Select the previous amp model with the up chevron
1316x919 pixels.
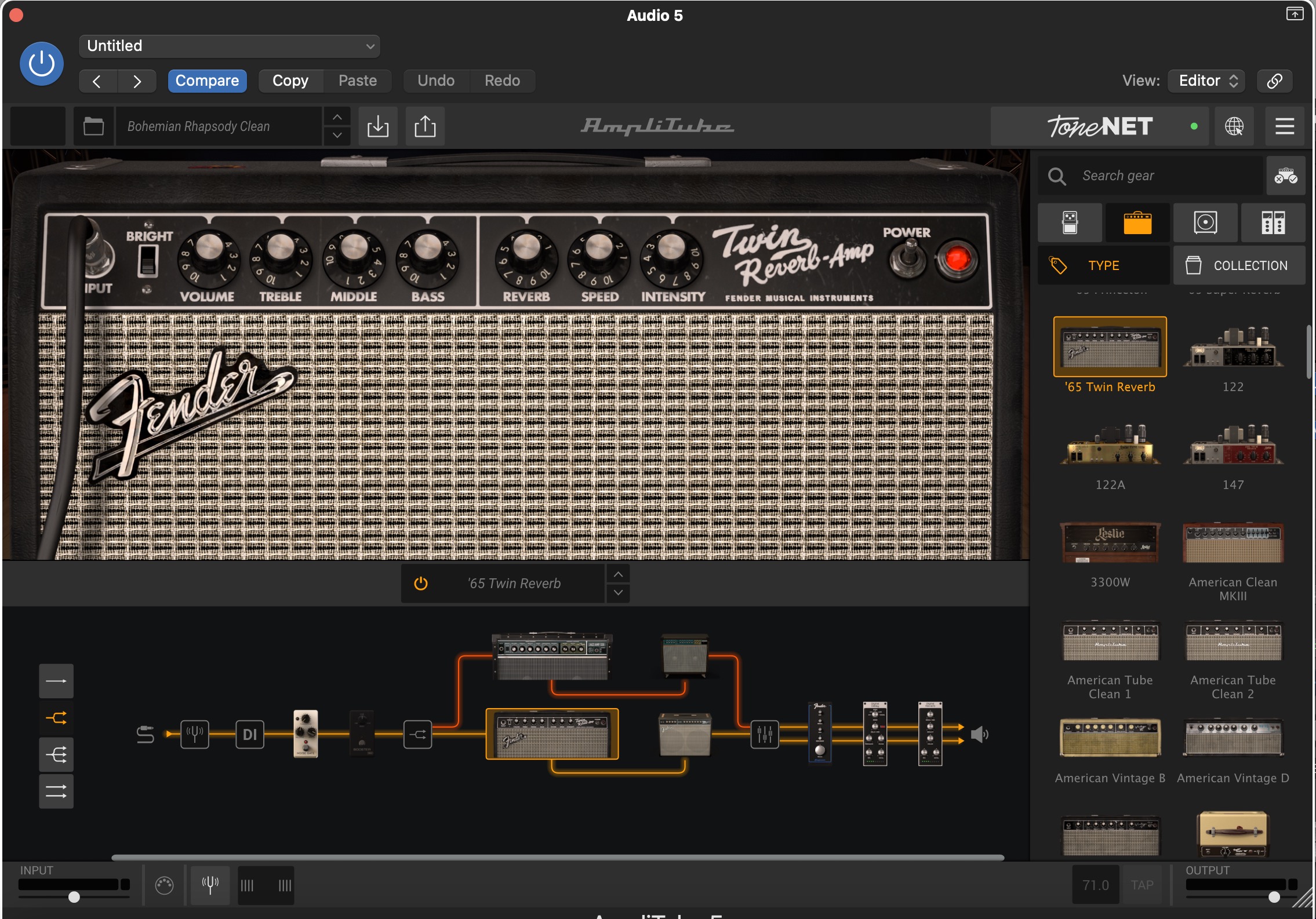tap(619, 574)
